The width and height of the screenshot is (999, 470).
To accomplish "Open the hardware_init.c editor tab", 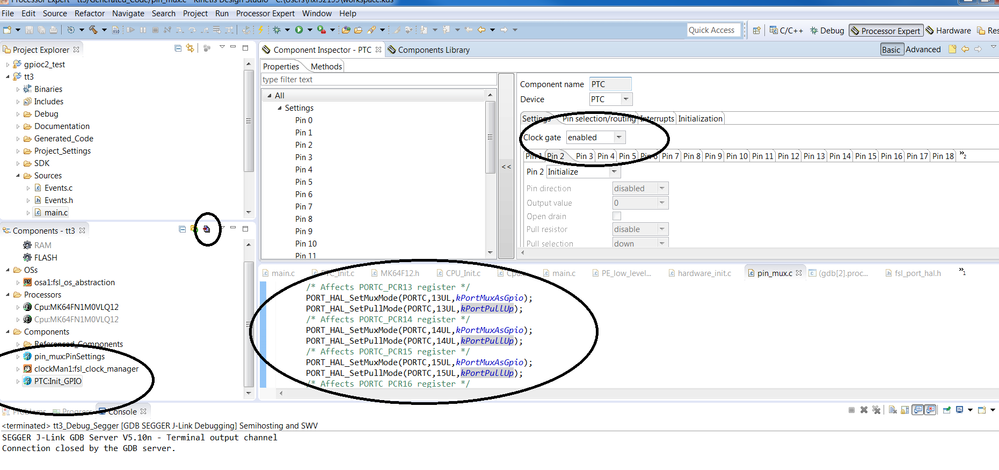I will click(x=700, y=273).
